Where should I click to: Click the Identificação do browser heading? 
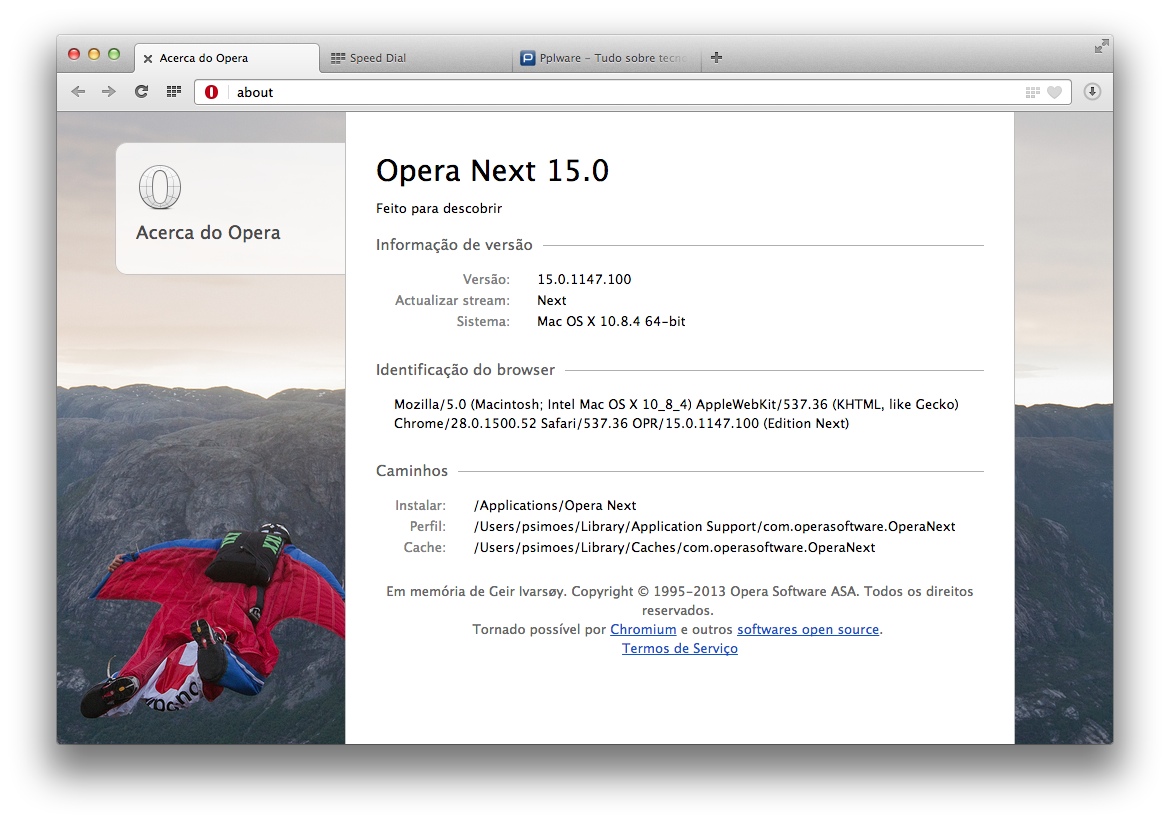coord(465,369)
